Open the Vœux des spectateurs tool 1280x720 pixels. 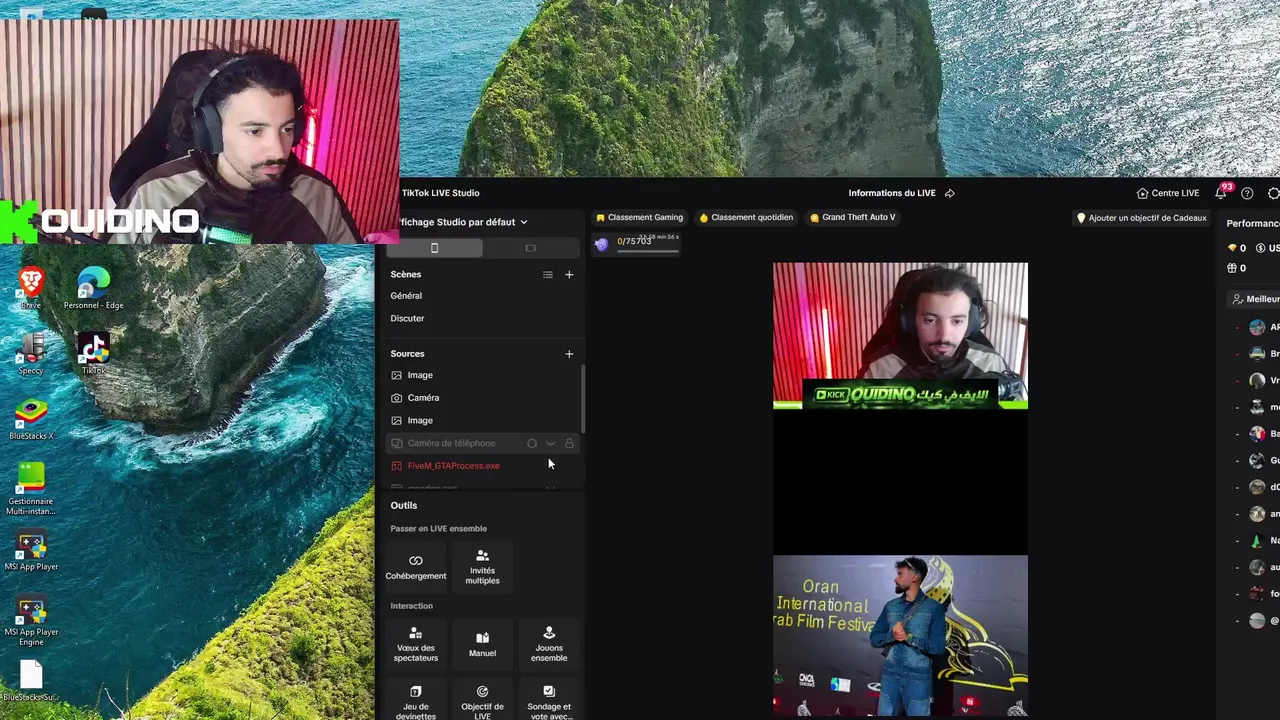coord(416,644)
